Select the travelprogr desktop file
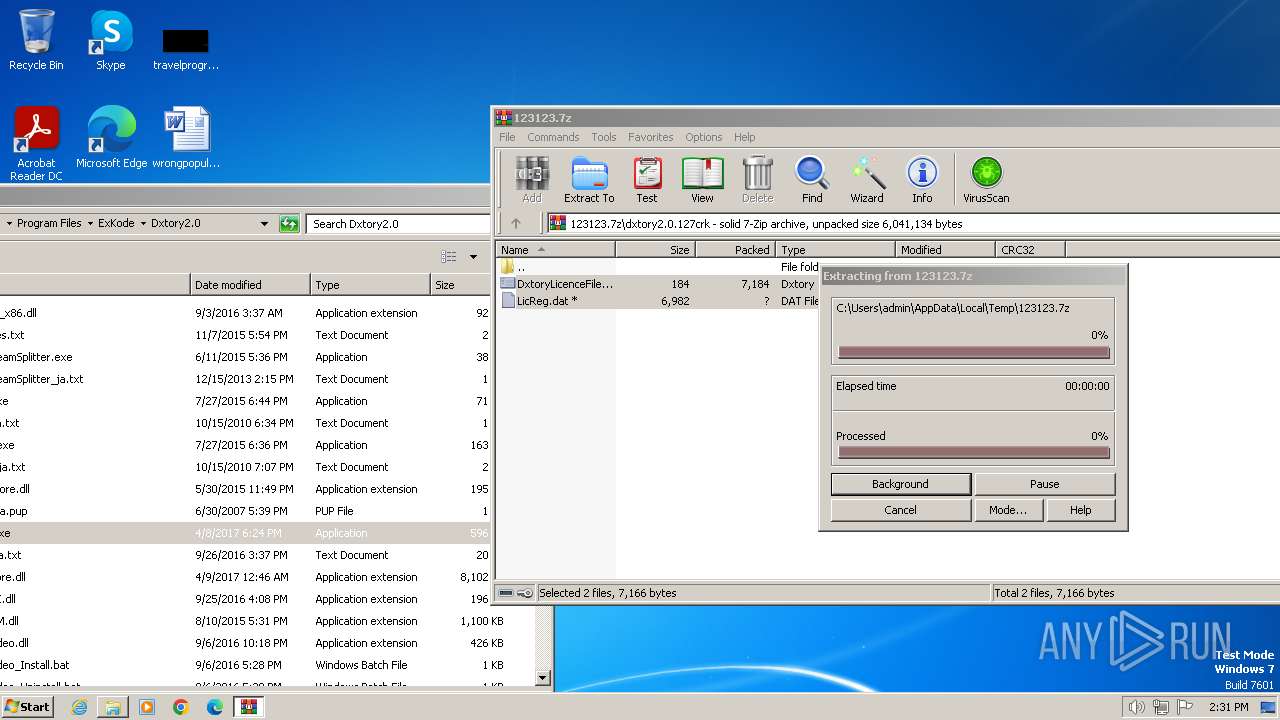 point(186,48)
